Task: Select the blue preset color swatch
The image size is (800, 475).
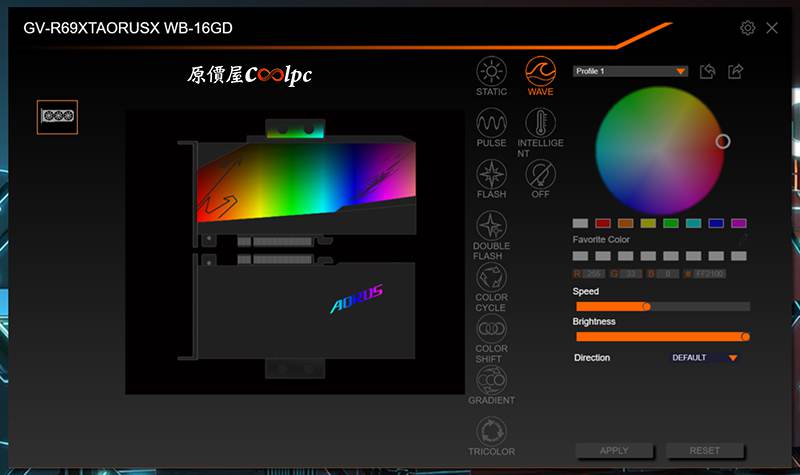Action: pos(716,223)
